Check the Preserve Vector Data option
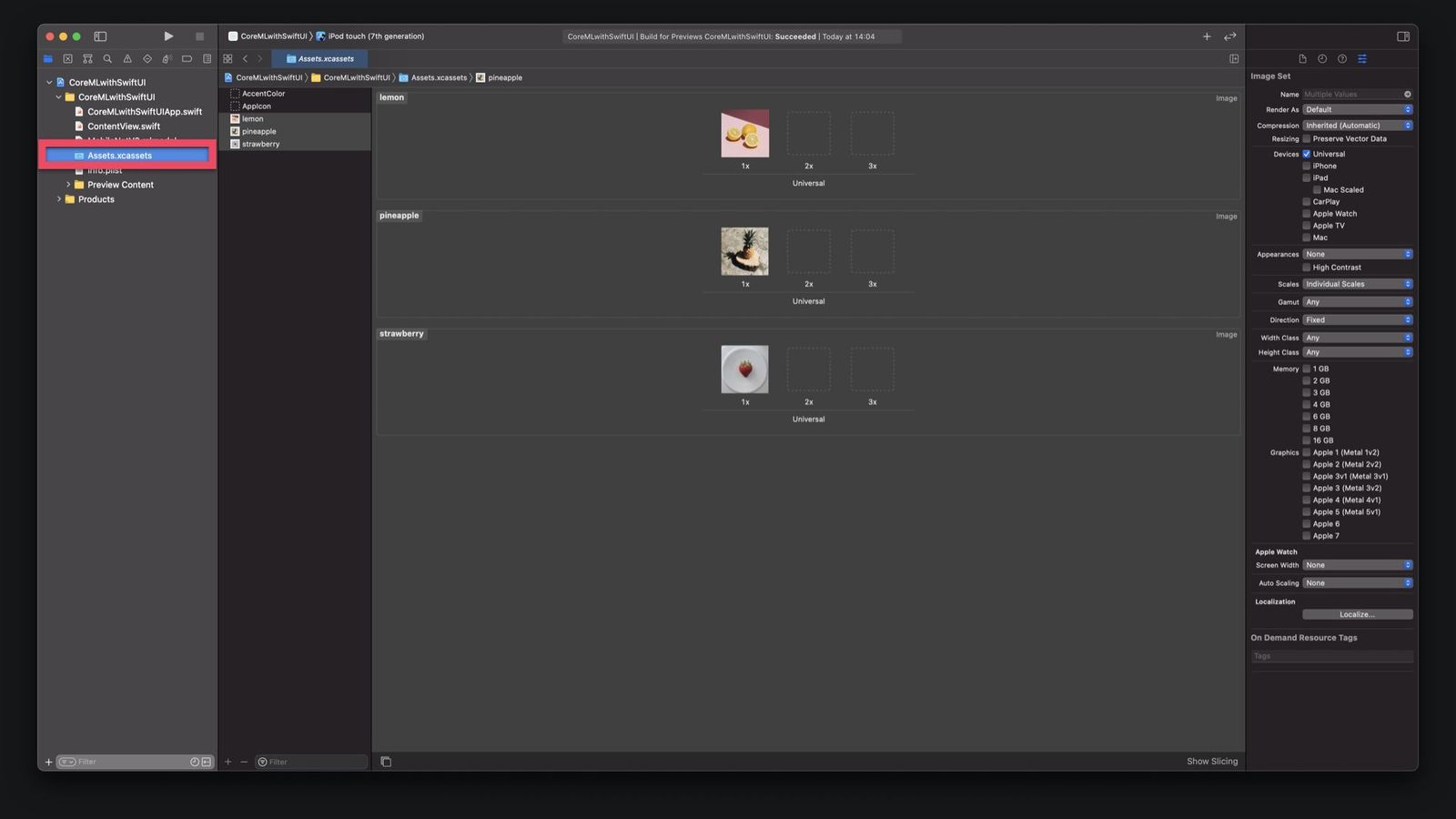This screenshot has width=1456, height=819. click(1308, 138)
